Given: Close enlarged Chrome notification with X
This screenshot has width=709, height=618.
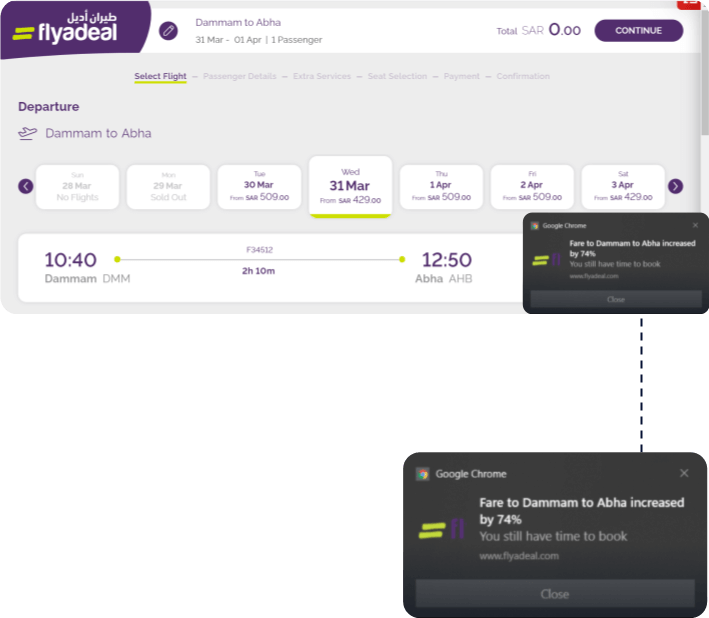Looking at the screenshot, I should click(684, 473).
